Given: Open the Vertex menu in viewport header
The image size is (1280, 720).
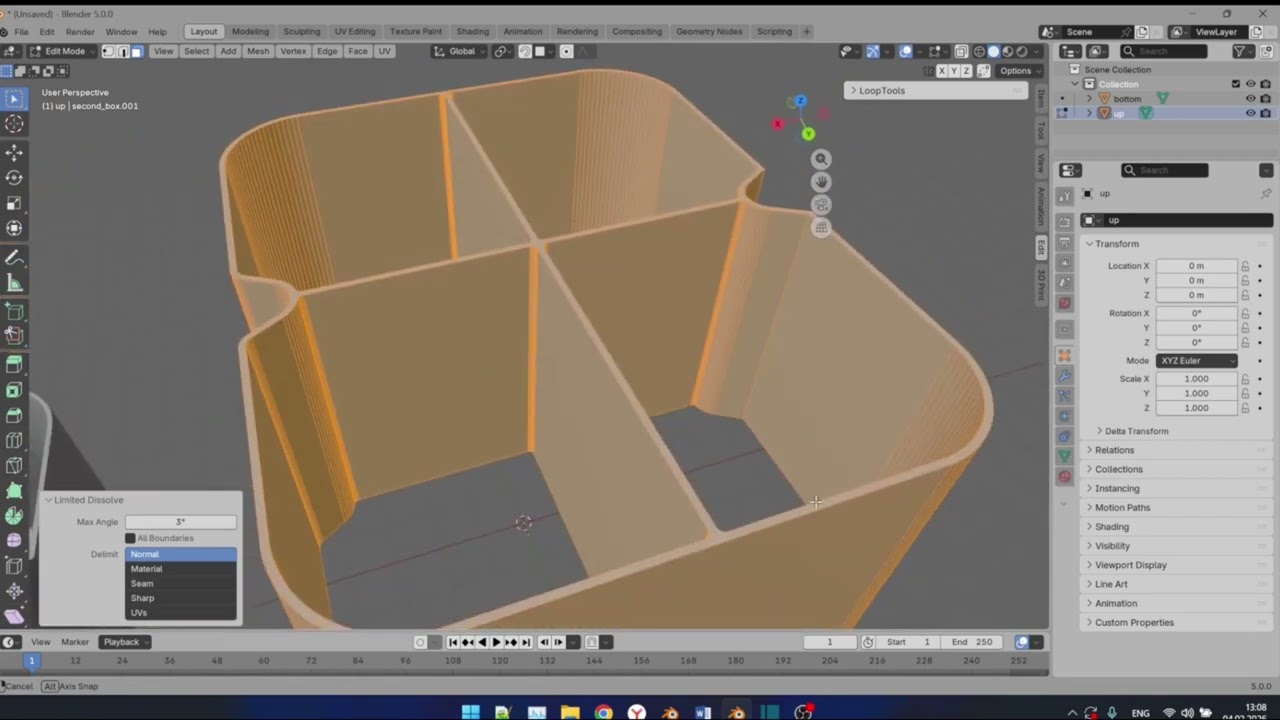Looking at the screenshot, I should tap(293, 51).
